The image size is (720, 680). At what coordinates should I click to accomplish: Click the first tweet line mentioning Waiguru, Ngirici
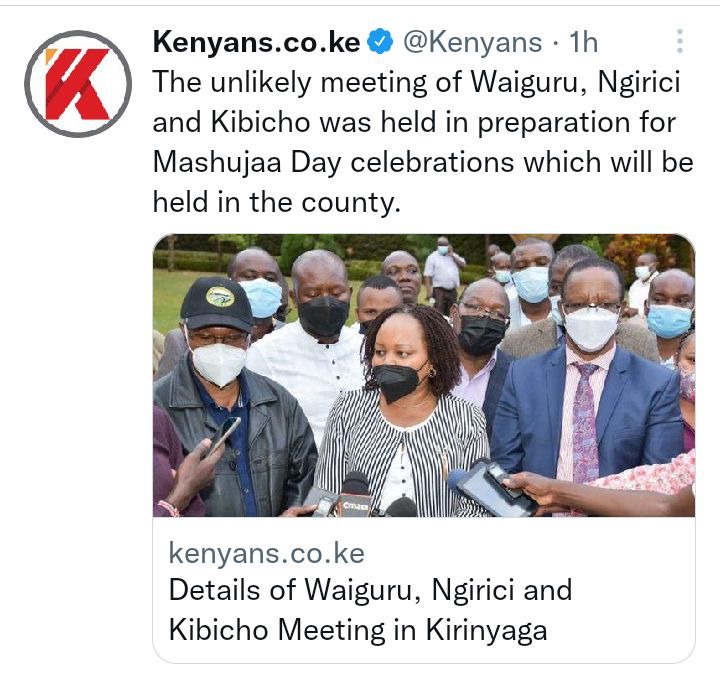point(416,83)
